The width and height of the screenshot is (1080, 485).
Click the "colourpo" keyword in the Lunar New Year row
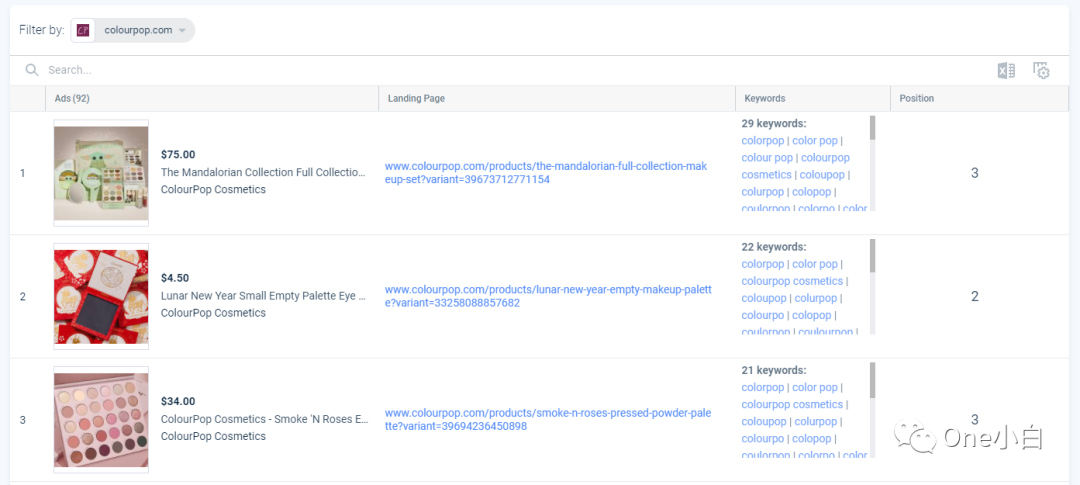point(762,315)
